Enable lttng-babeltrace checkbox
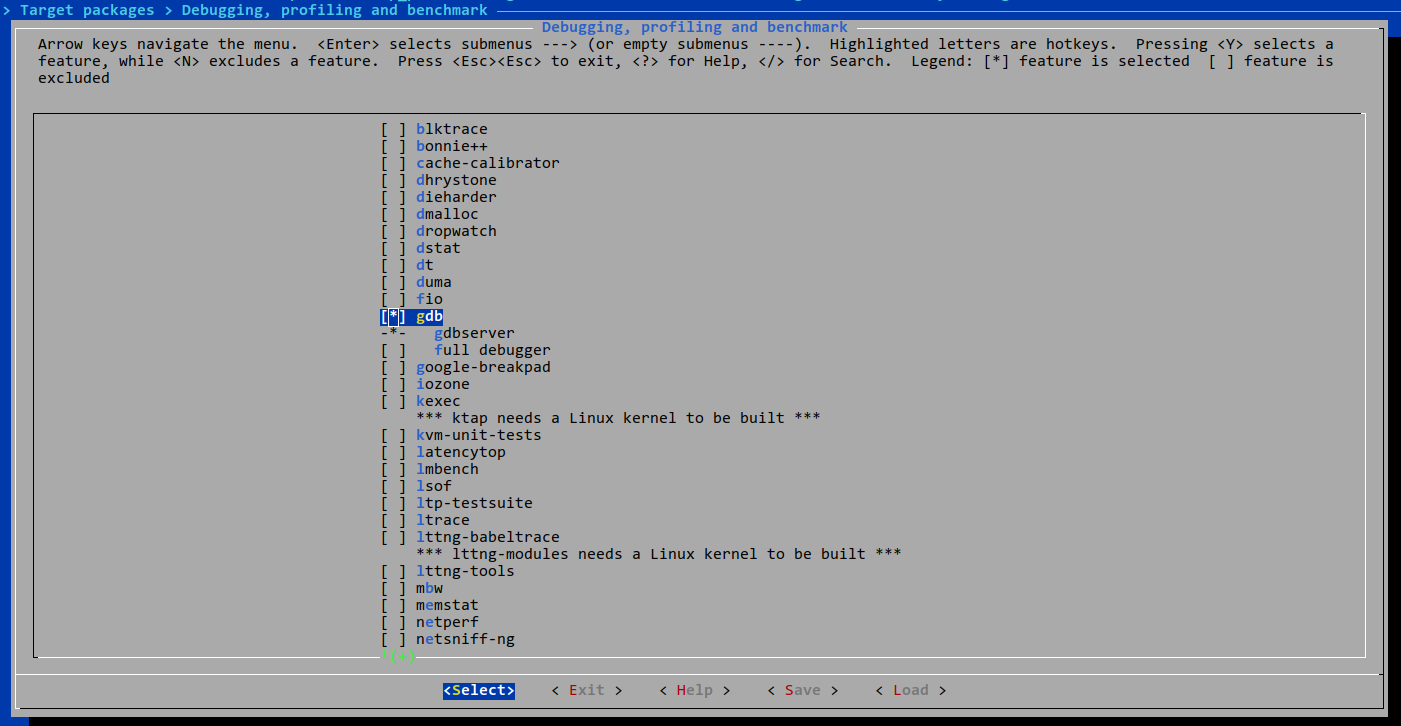The image size is (1401, 726). click(x=393, y=537)
